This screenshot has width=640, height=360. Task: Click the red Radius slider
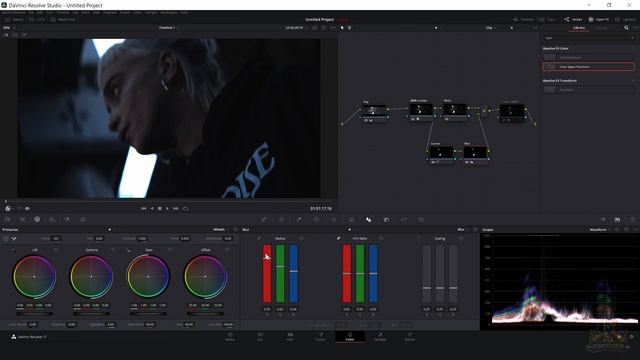[x=267, y=273]
